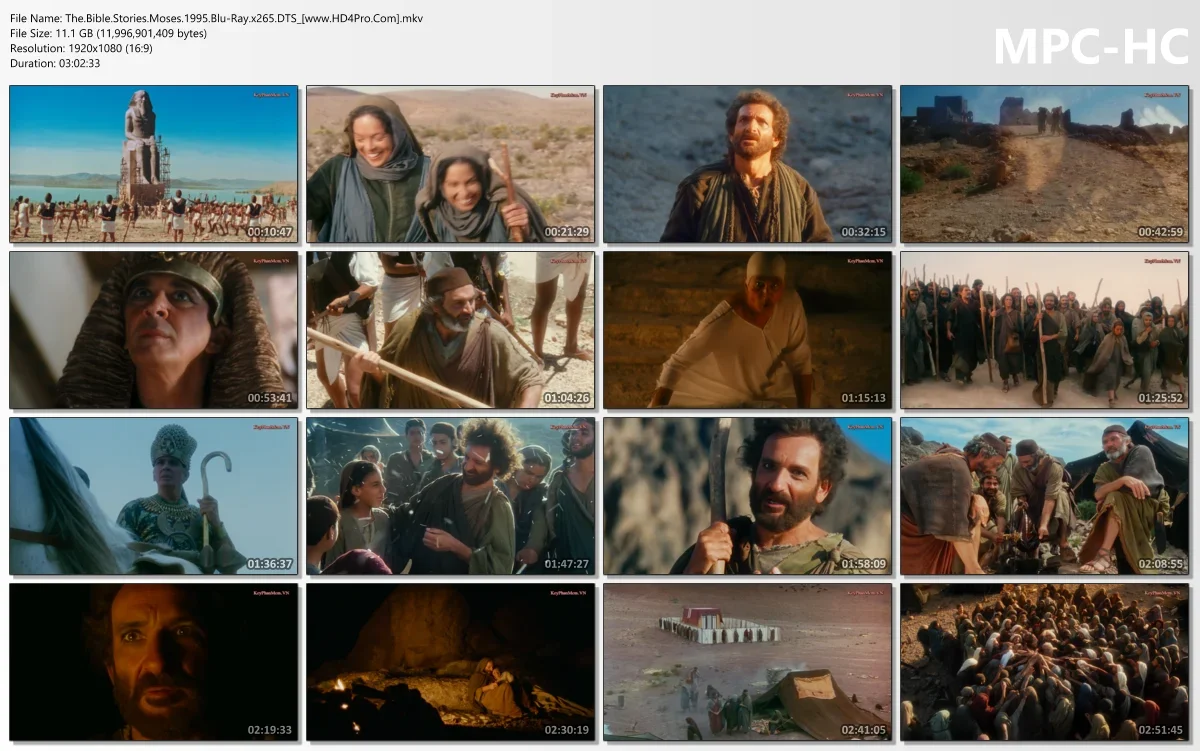
Task: Click the Moses close-up frame at 00:32:15
Action: click(746, 164)
